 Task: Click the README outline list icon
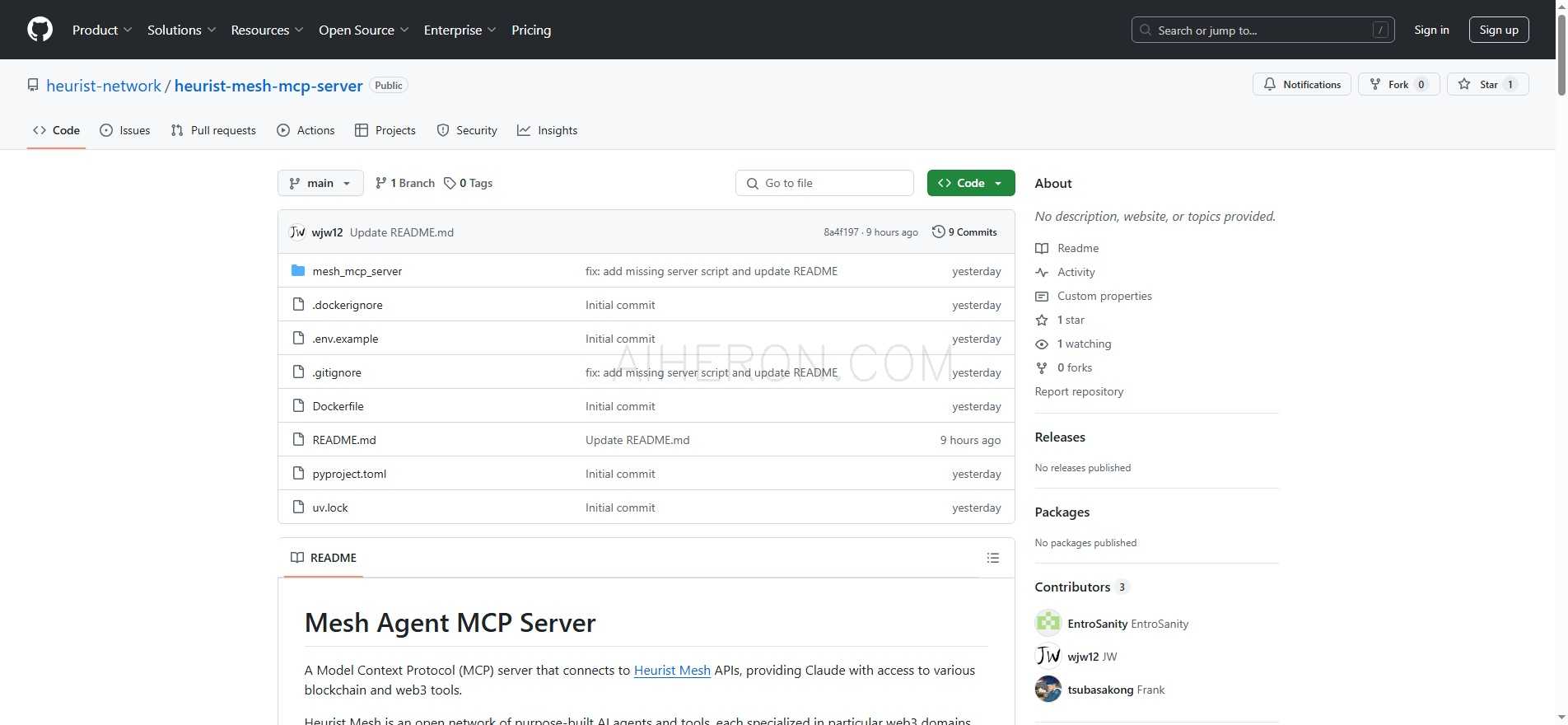[x=993, y=558]
